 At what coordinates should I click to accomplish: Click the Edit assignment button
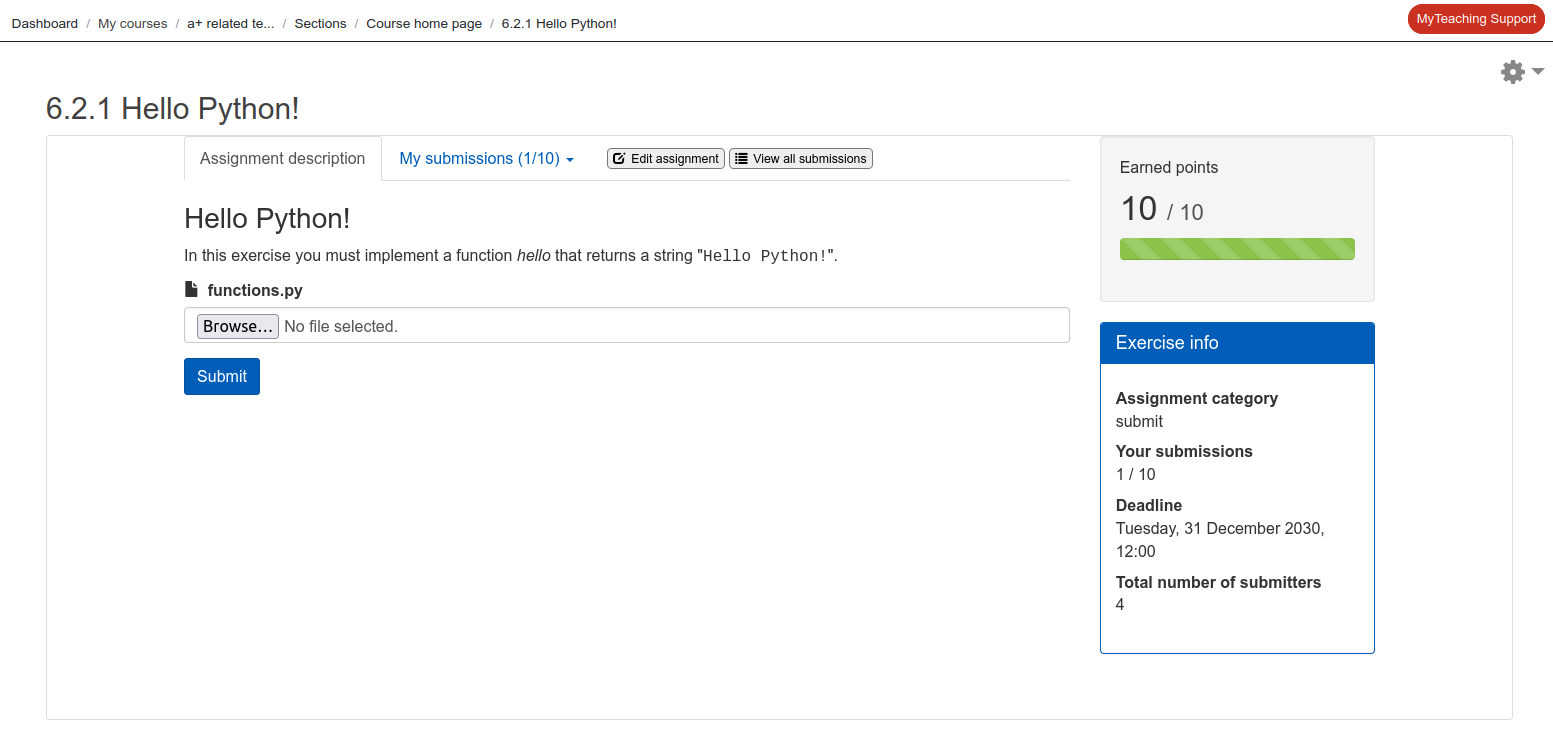coord(666,158)
